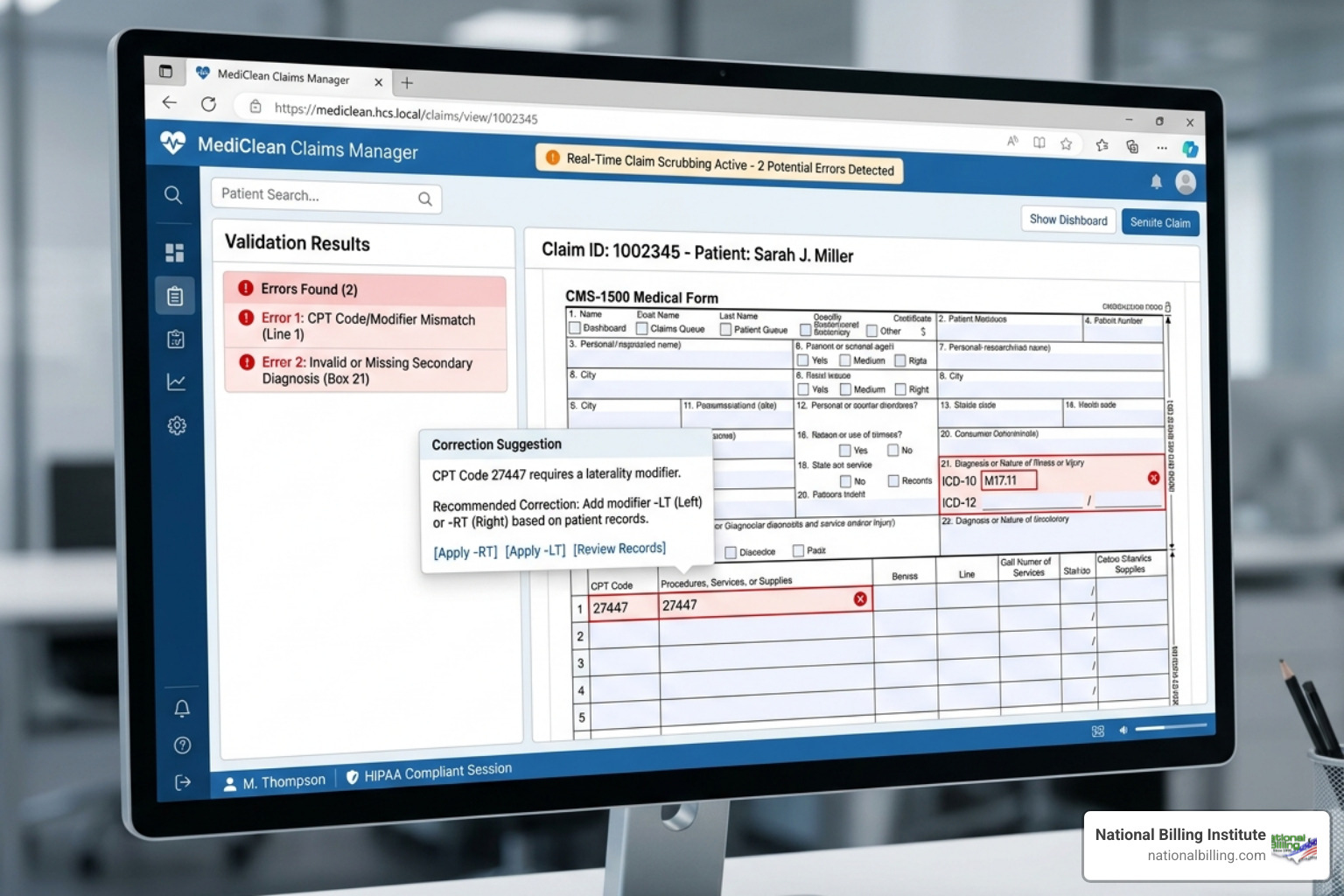Click error icon in diagnosis box 21

[1153, 478]
